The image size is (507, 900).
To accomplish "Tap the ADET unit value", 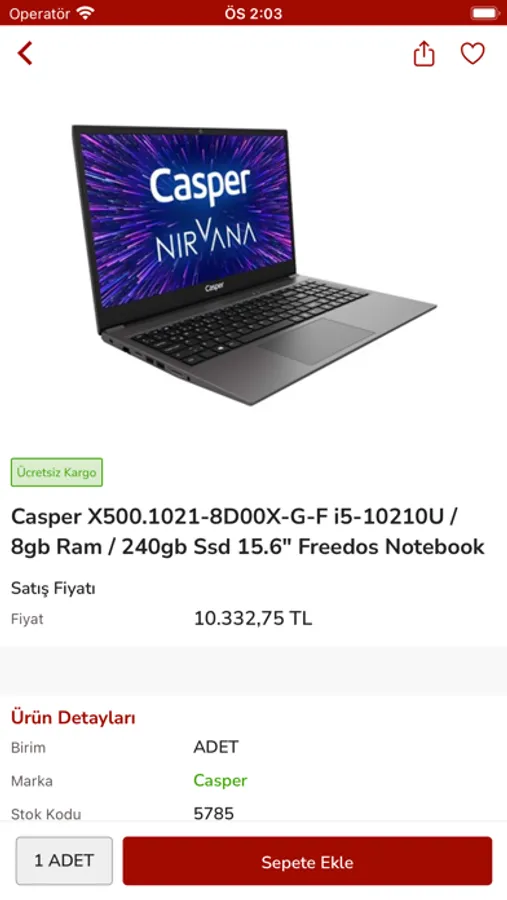I will click(x=216, y=747).
